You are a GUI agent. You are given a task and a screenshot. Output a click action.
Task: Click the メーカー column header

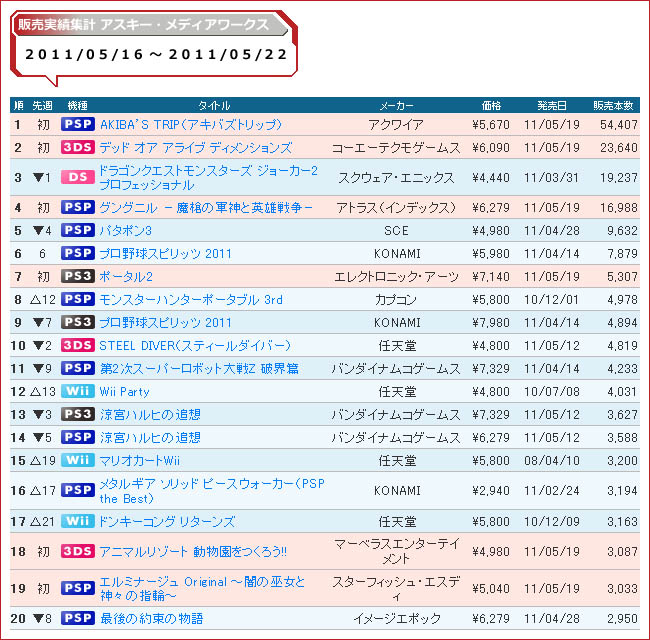(x=397, y=105)
